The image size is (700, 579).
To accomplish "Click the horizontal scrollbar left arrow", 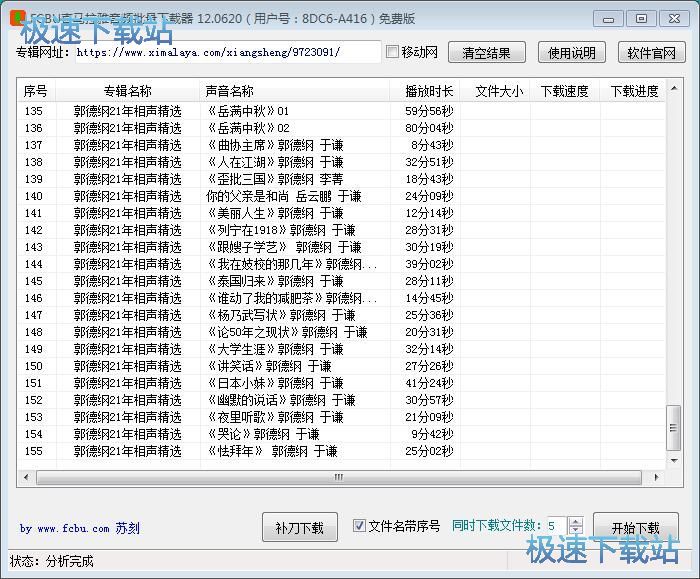I will coord(26,477).
